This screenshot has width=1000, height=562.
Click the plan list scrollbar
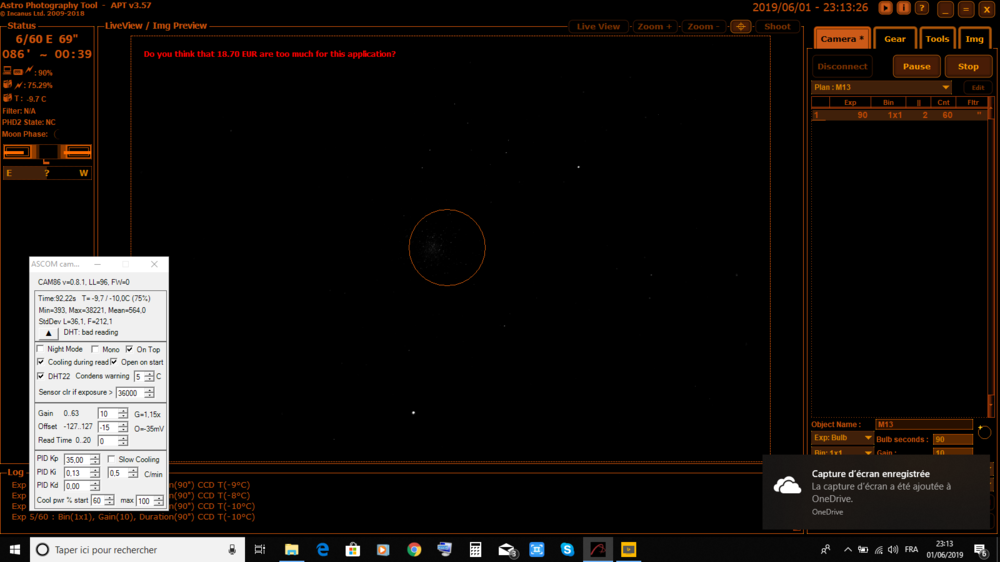[x=991, y=255]
